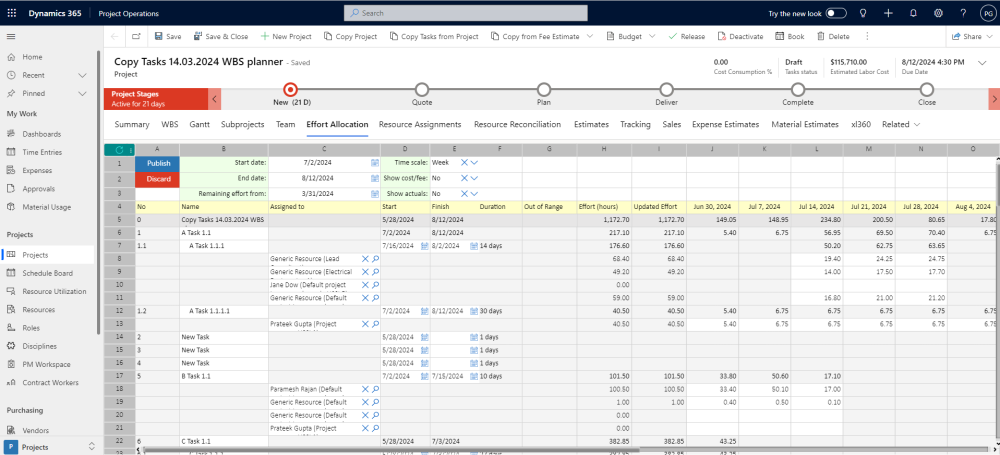Toggle the Try the new look switch

(836, 13)
